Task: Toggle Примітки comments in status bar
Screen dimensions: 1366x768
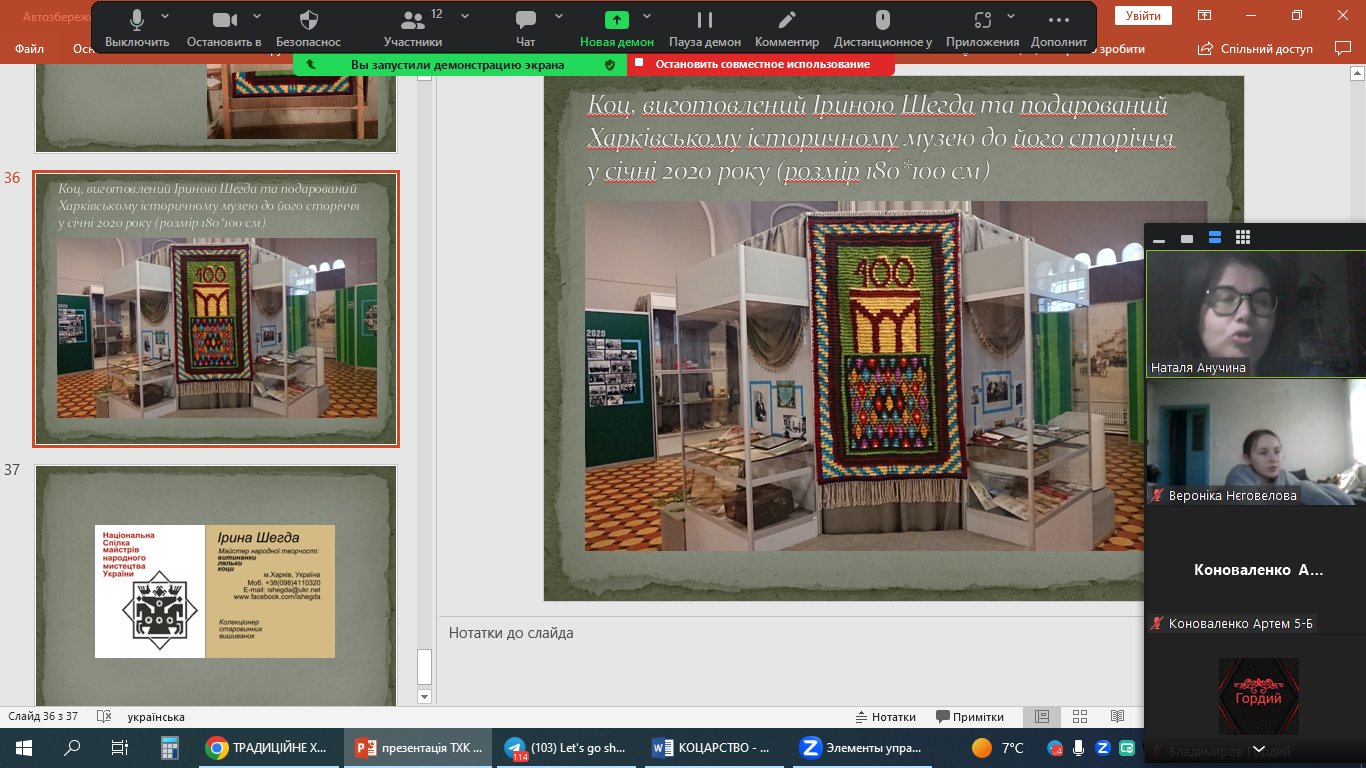Action: 970,717
